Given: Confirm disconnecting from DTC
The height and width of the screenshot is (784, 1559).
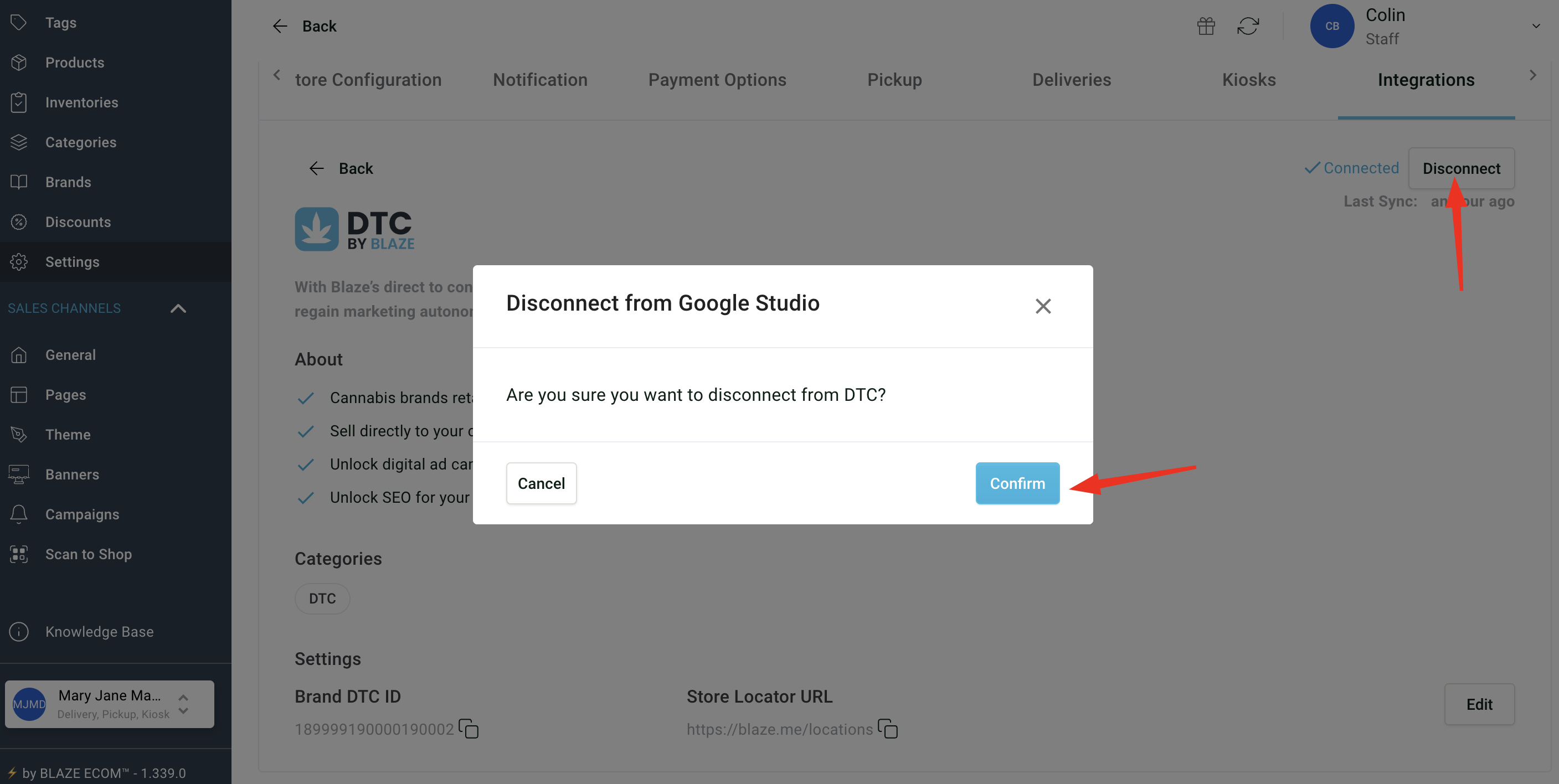Looking at the screenshot, I should point(1017,483).
